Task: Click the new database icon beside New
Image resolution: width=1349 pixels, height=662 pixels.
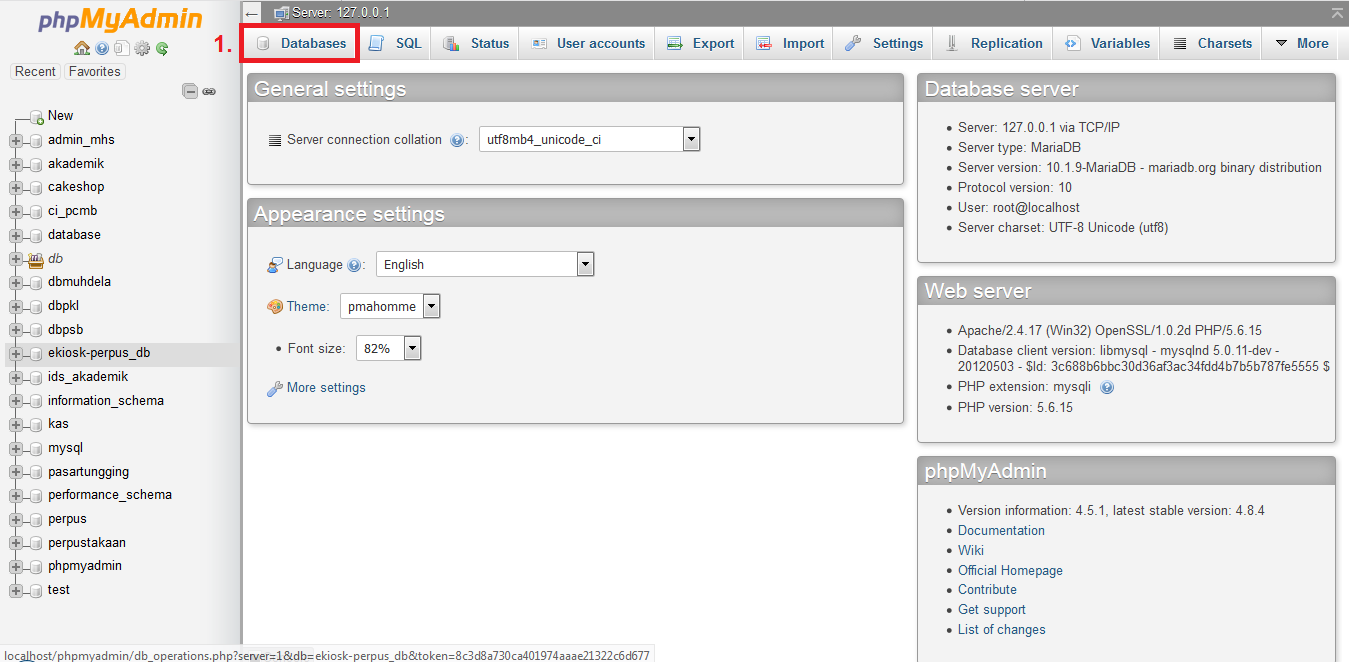Action: (36, 117)
